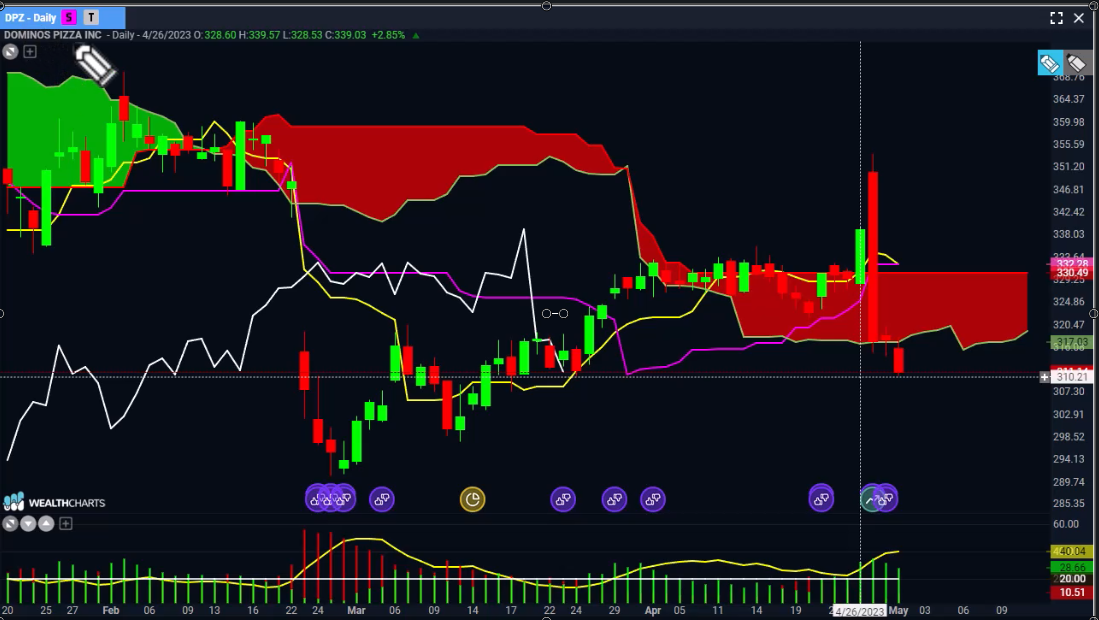Click the magenta 332.28 price tag

(1071, 263)
